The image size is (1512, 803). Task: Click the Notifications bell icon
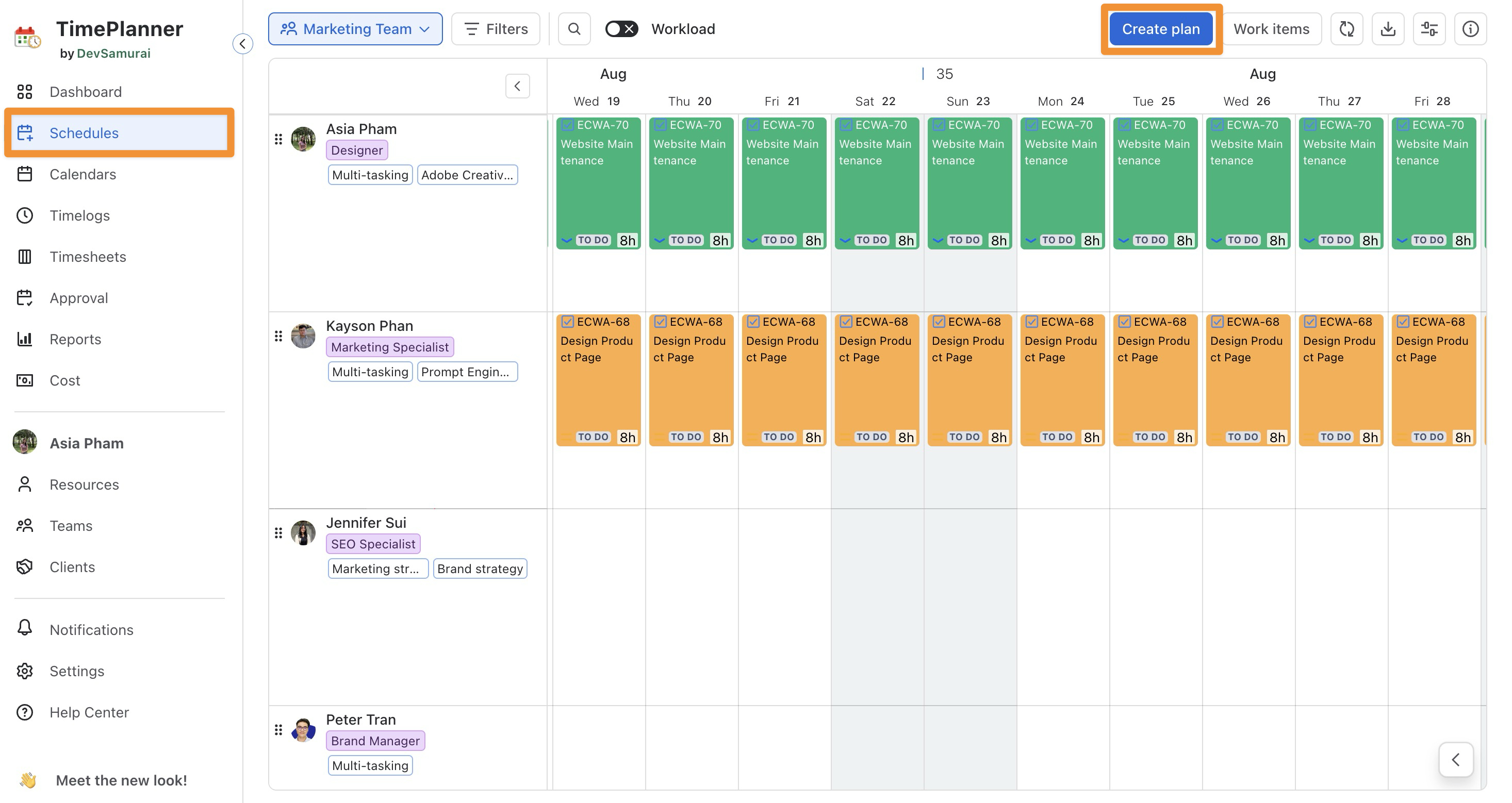pos(25,628)
